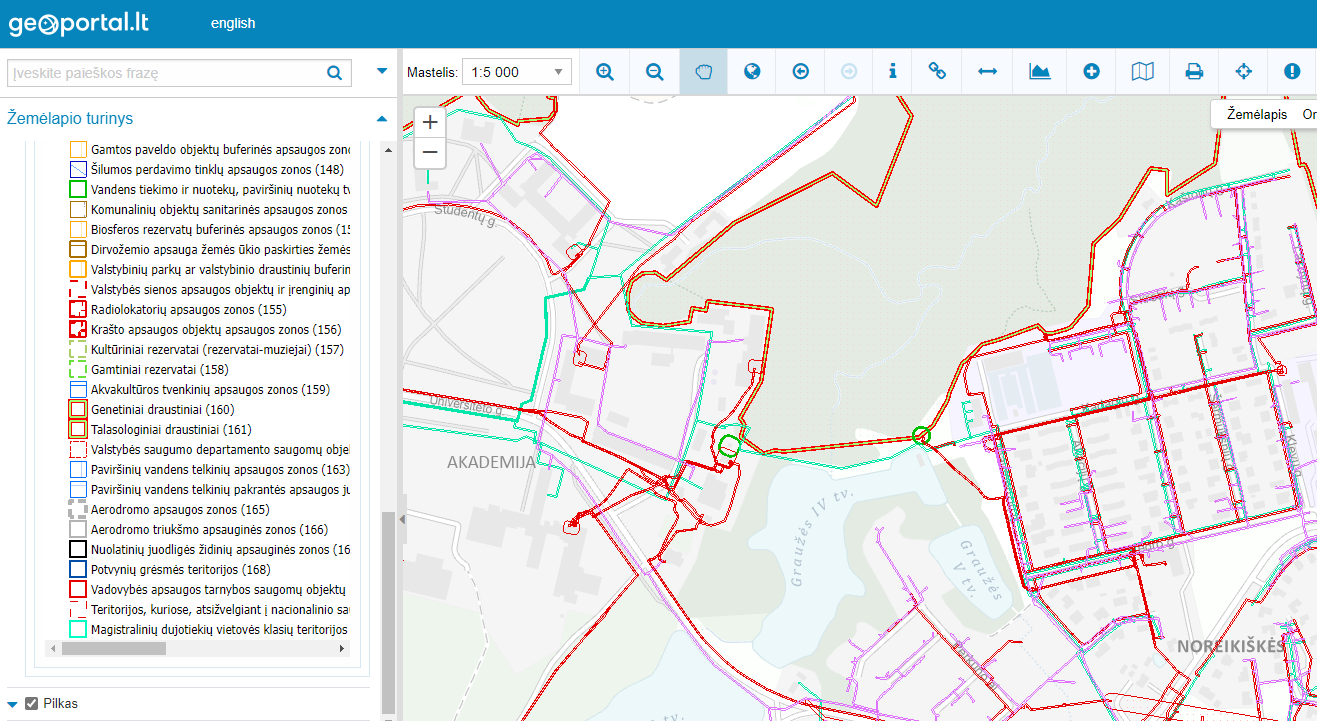
Task: Select the distance measure arrow tool
Action: point(988,72)
